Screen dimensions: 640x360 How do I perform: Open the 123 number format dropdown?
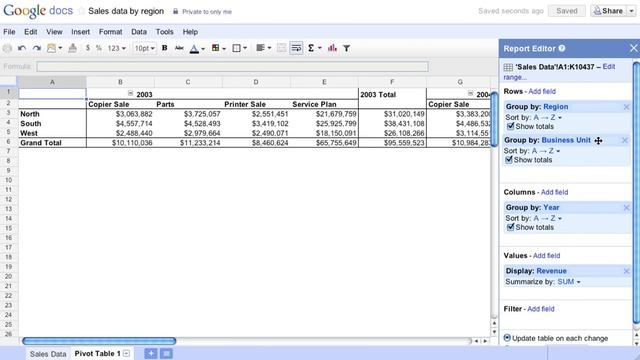point(117,48)
